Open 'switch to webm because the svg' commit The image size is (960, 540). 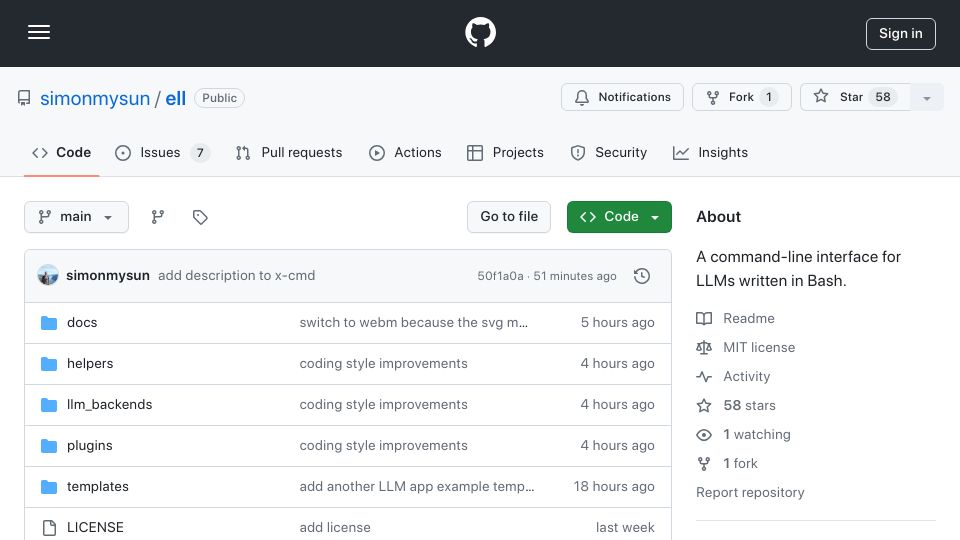413,323
